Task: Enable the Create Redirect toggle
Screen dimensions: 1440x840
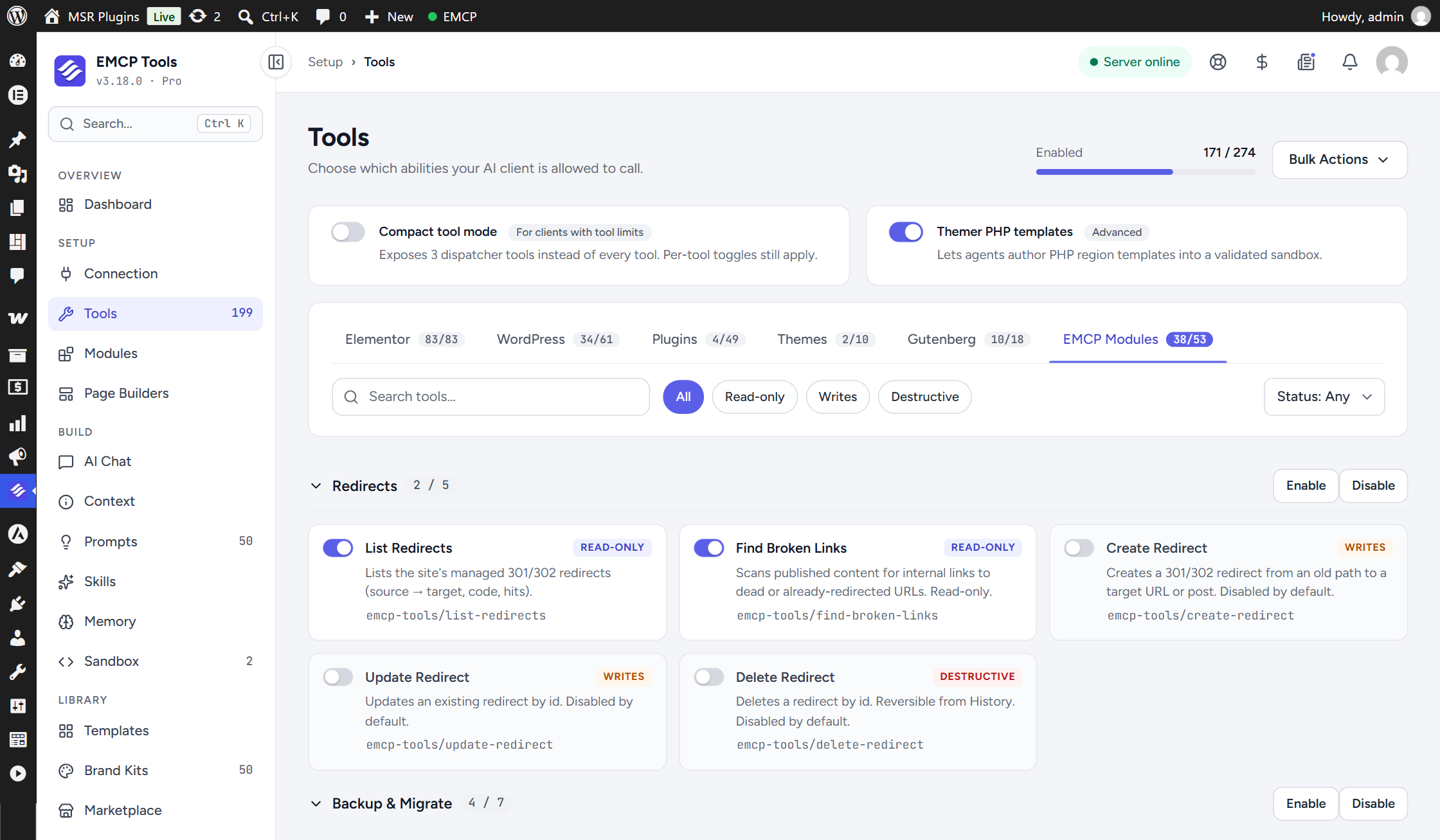Action: pos(1079,548)
